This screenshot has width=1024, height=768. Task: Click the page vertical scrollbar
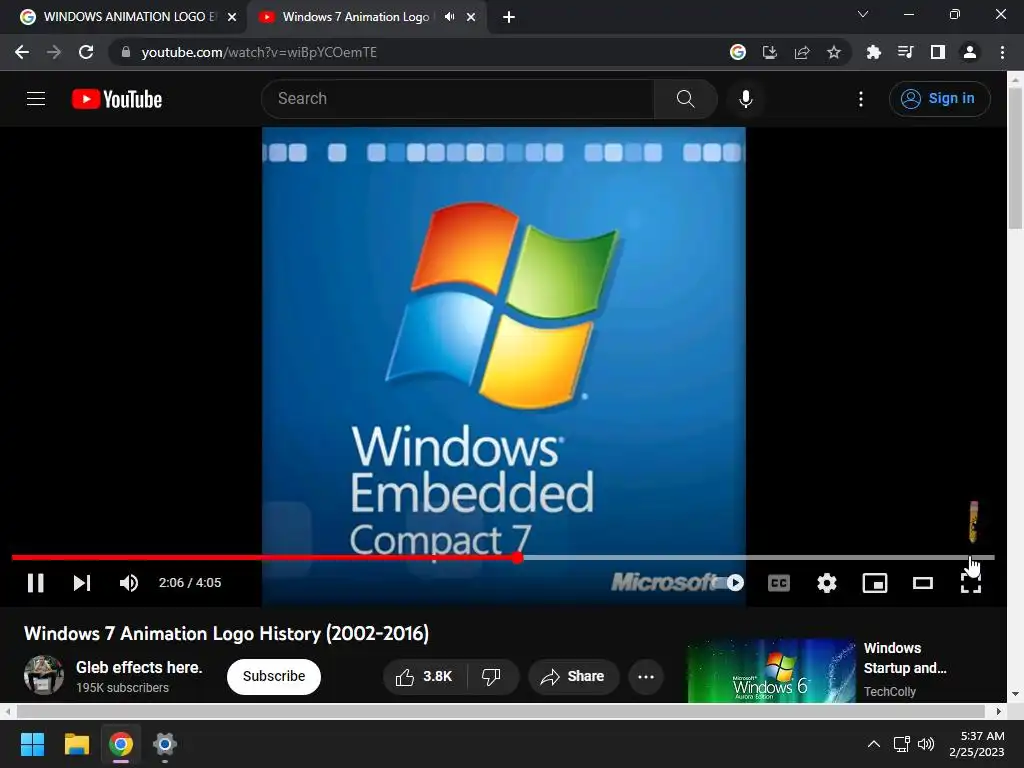tap(1015, 158)
